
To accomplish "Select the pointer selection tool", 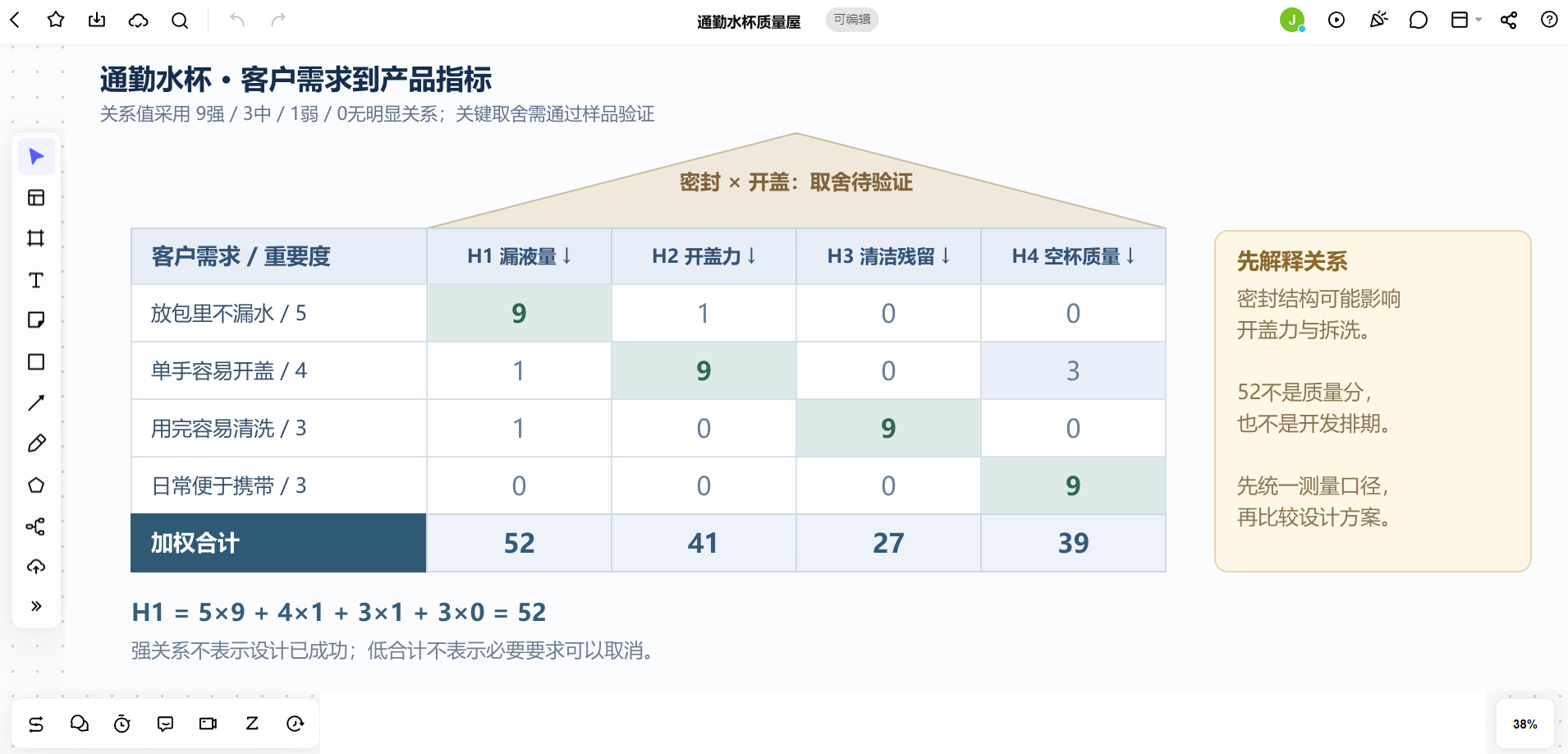I will (x=36, y=156).
